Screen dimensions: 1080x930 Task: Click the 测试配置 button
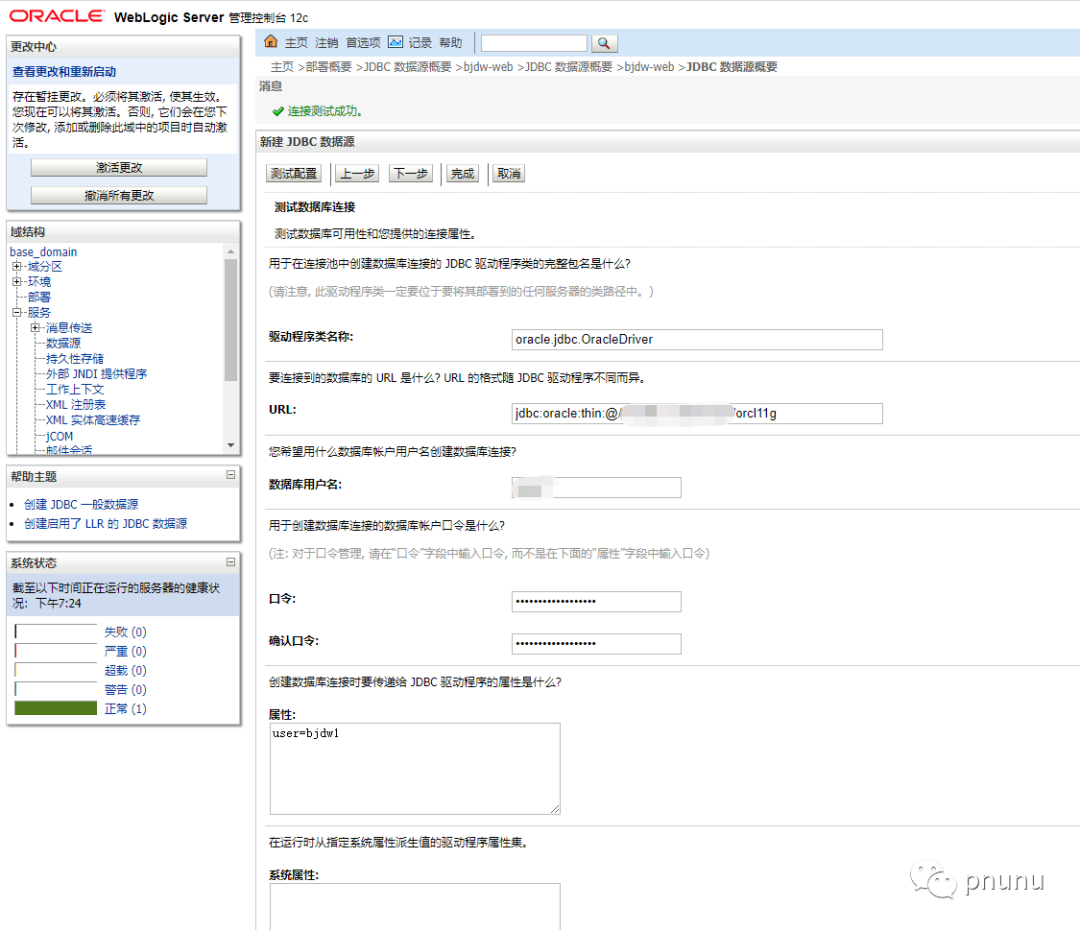294,174
